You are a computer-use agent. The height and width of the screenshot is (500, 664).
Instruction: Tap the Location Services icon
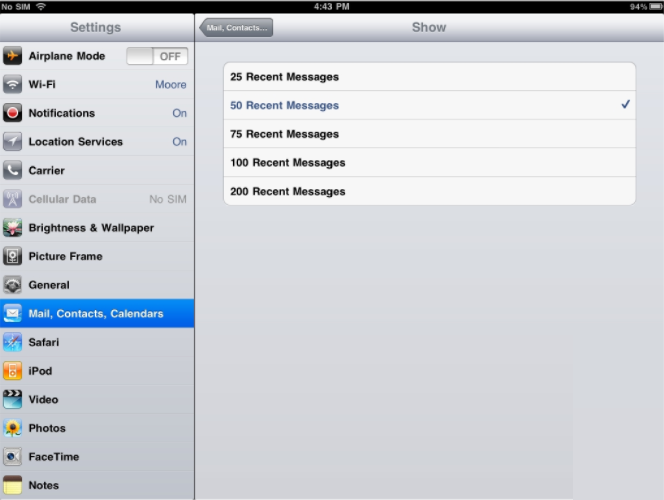click(x=13, y=142)
